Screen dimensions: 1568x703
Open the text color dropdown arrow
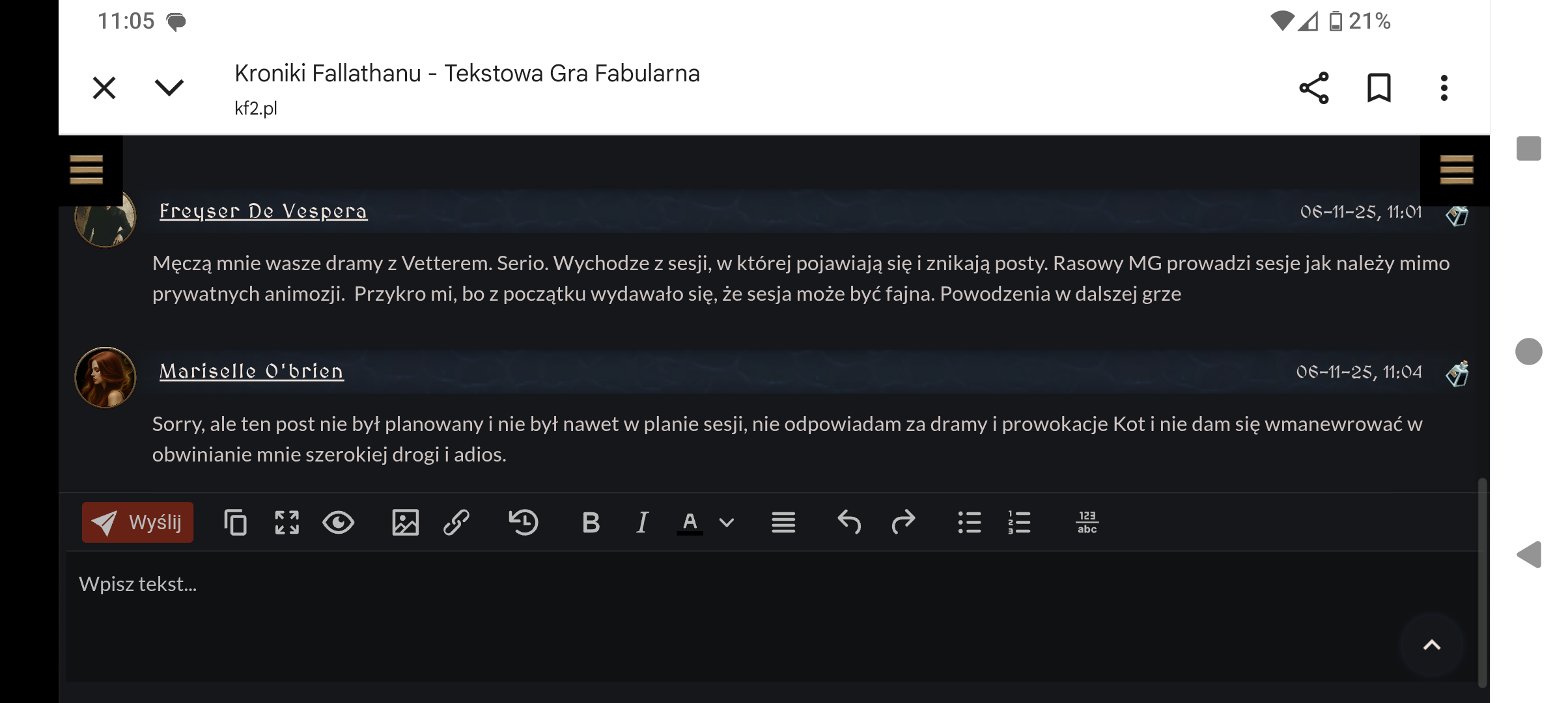point(727,522)
